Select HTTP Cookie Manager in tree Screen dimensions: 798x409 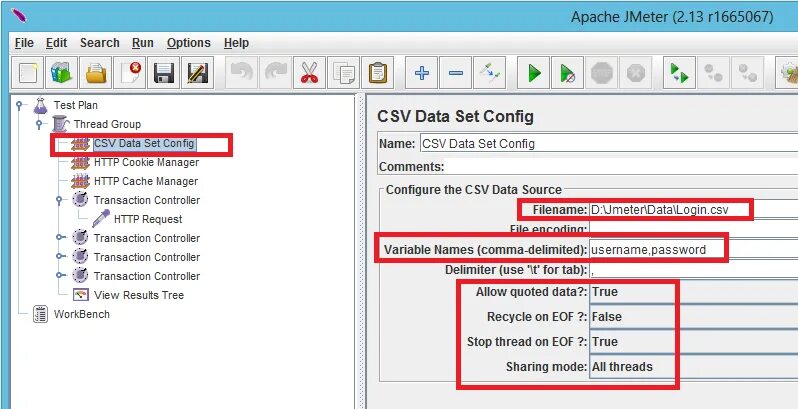tap(146, 162)
